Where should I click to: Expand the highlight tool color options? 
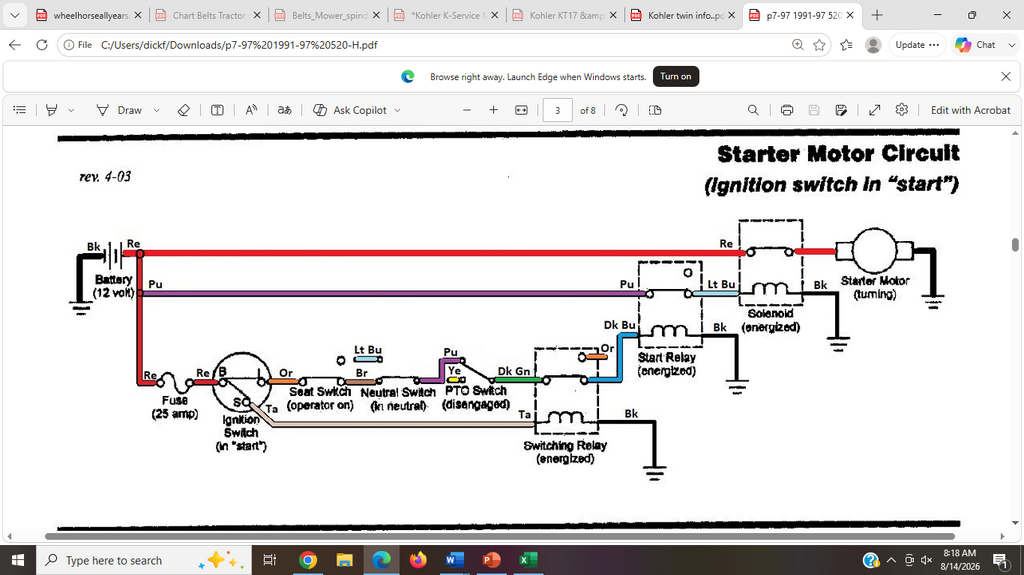(71, 110)
